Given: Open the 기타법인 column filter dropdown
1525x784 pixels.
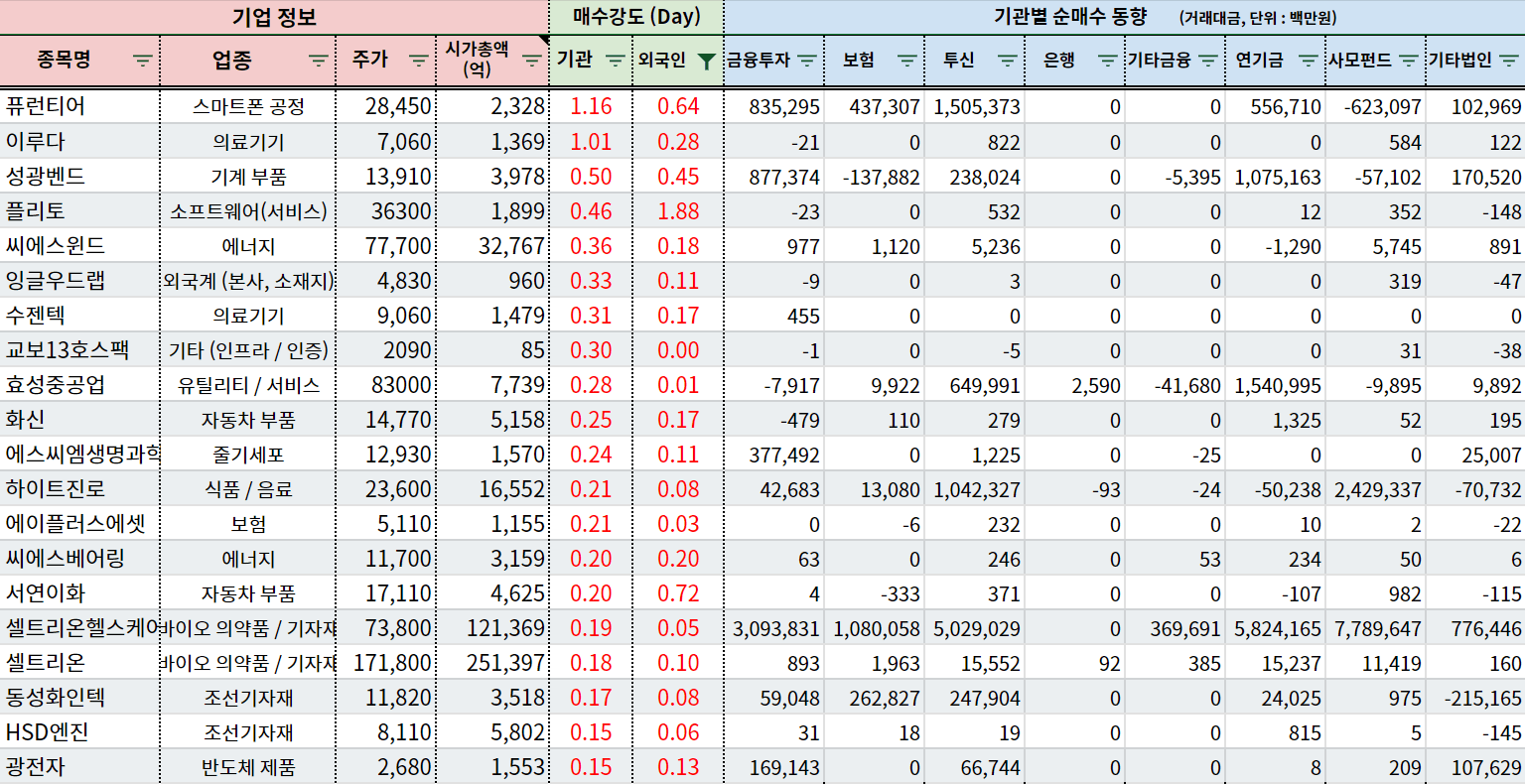Looking at the screenshot, I should (x=1509, y=61).
